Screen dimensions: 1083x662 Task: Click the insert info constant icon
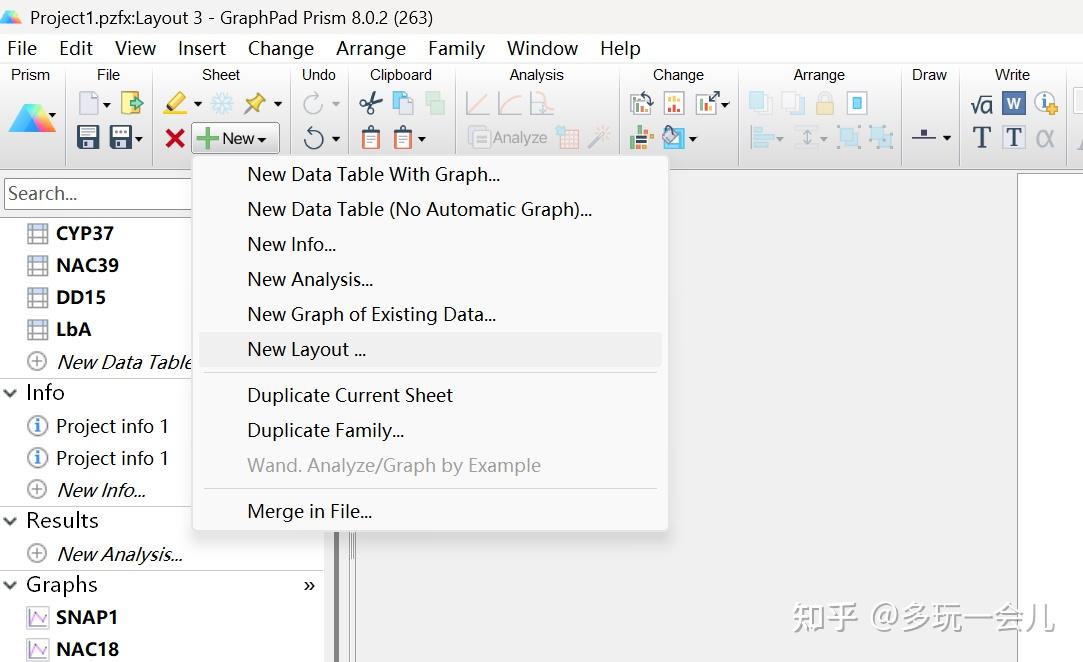(1046, 104)
